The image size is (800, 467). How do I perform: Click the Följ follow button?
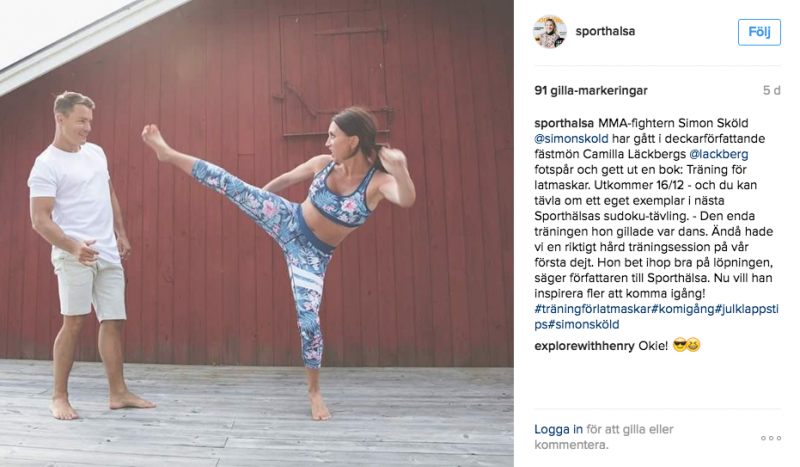[x=759, y=32]
